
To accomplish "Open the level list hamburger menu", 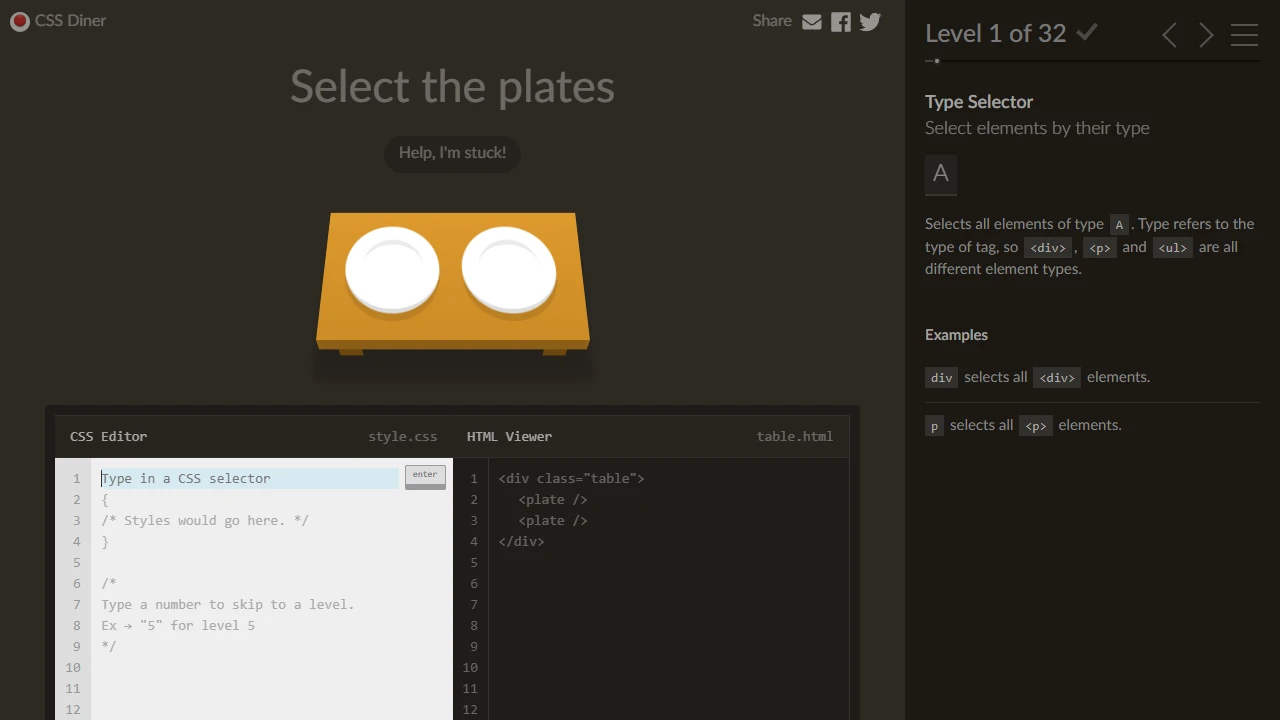I will (x=1244, y=36).
